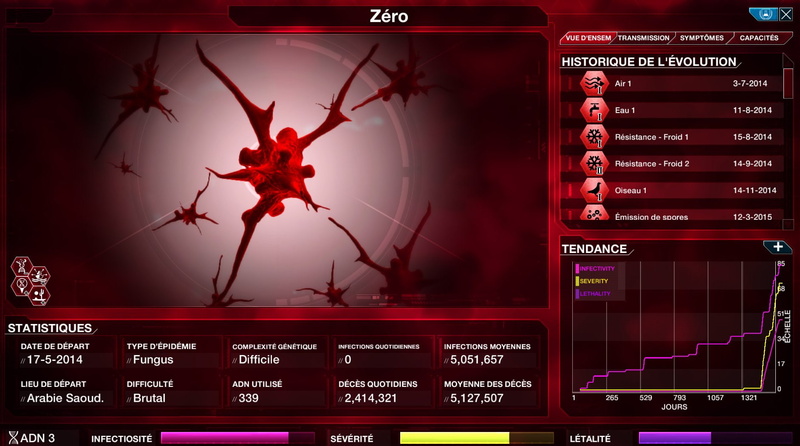Click the top gene hexagon icon with rising figure
800x446 pixels.
click(x=22, y=266)
